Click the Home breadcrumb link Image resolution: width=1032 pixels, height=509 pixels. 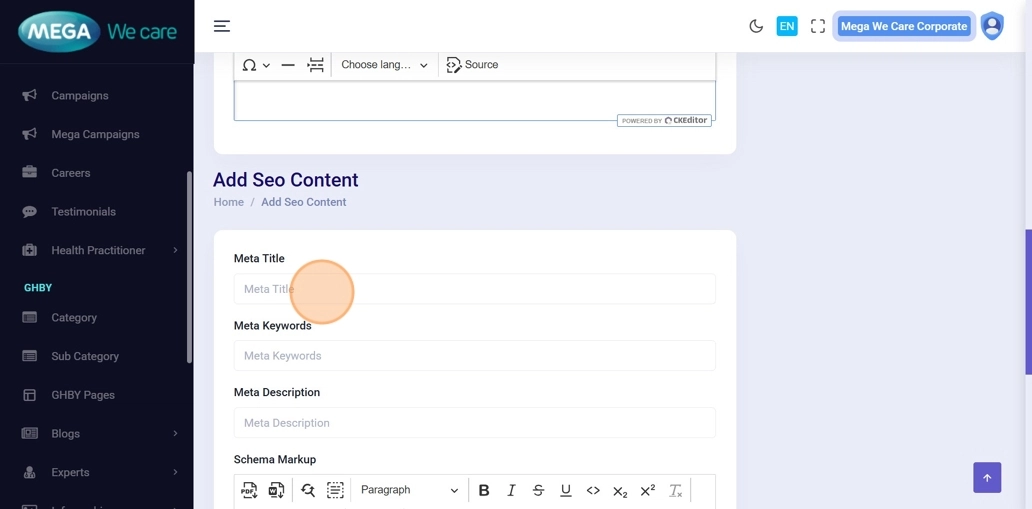tap(228, 202)
